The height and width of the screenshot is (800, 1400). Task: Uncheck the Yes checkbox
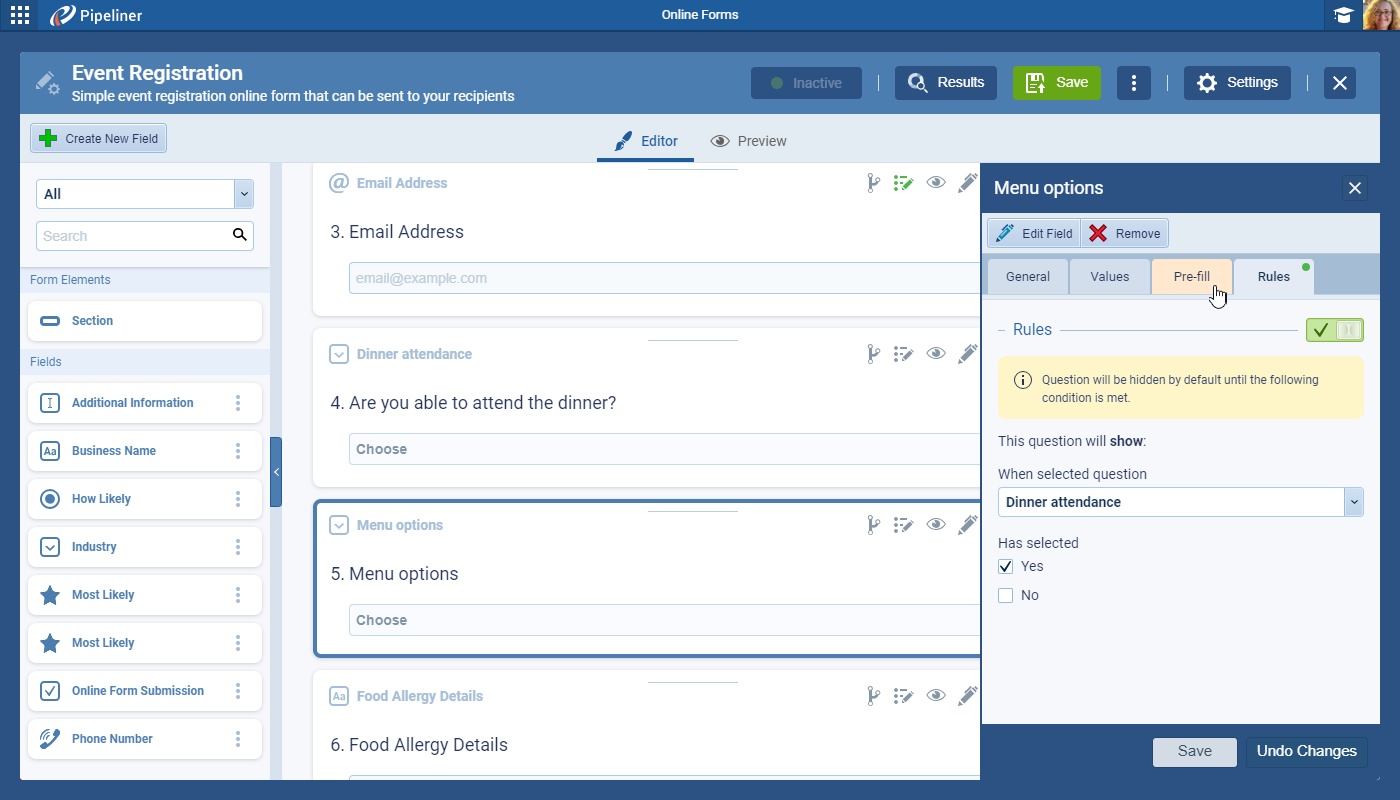1006,566
